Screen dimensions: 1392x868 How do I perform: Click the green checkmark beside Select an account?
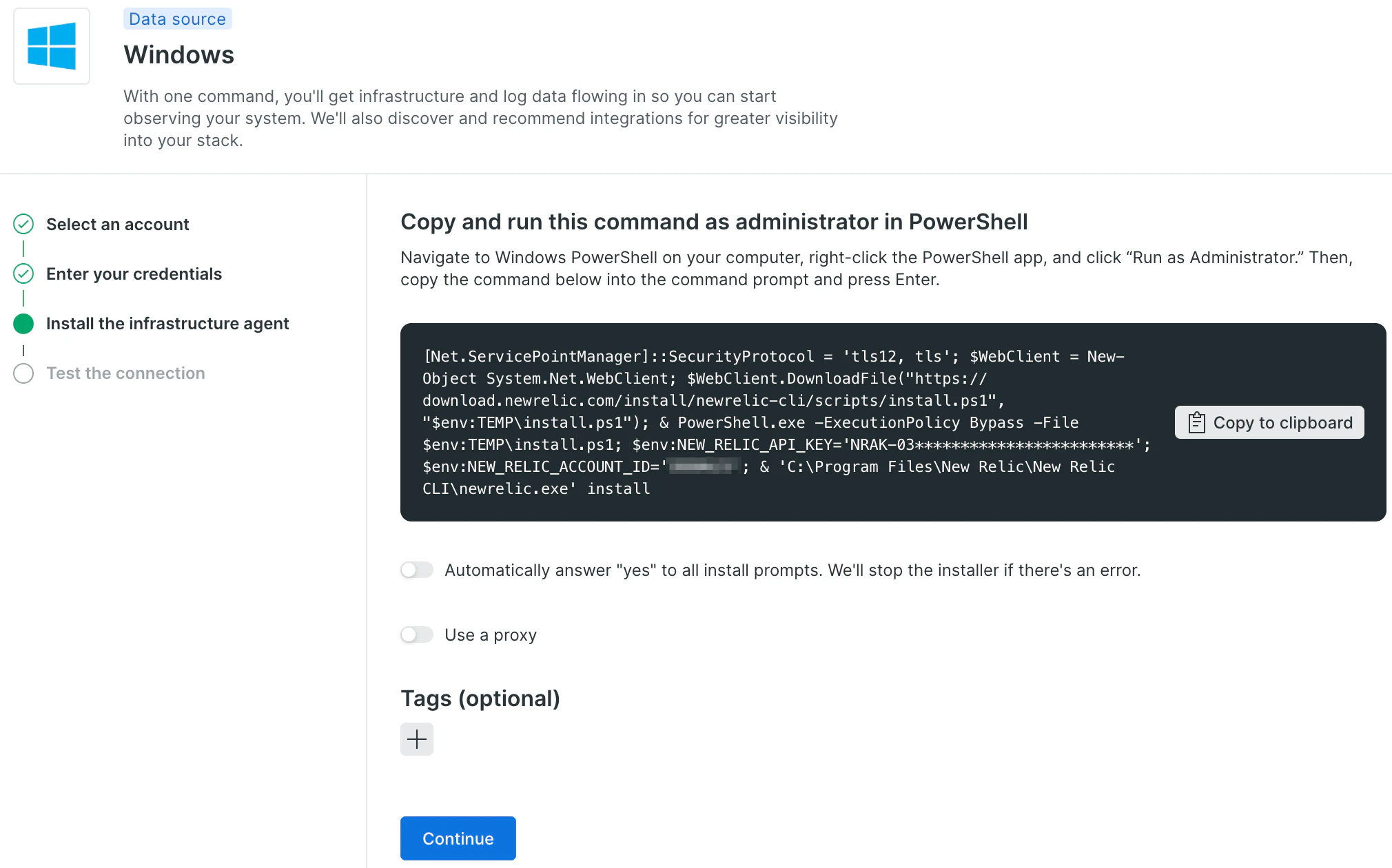click(23, 224)
